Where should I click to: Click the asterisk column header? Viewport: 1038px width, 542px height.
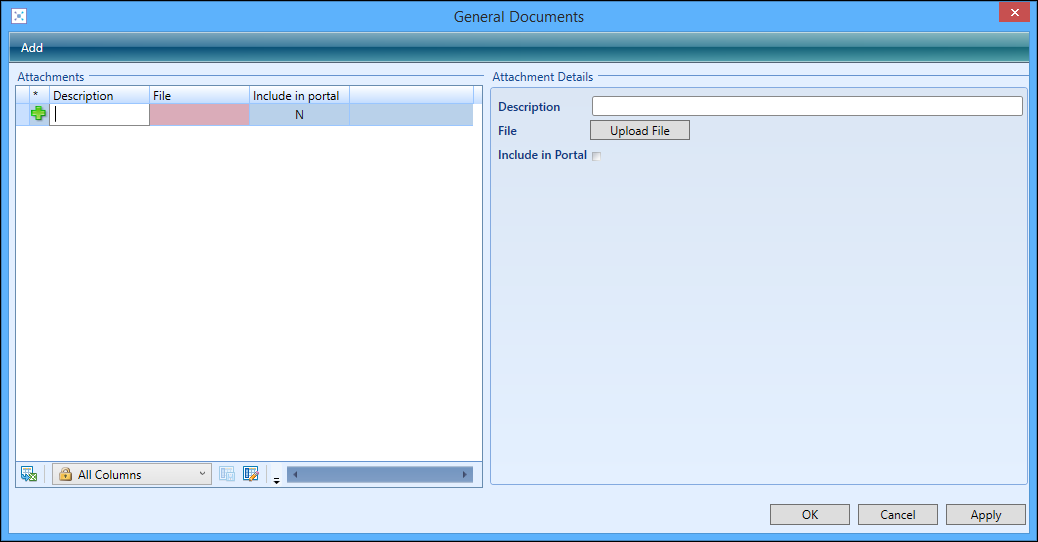point(39,95)
